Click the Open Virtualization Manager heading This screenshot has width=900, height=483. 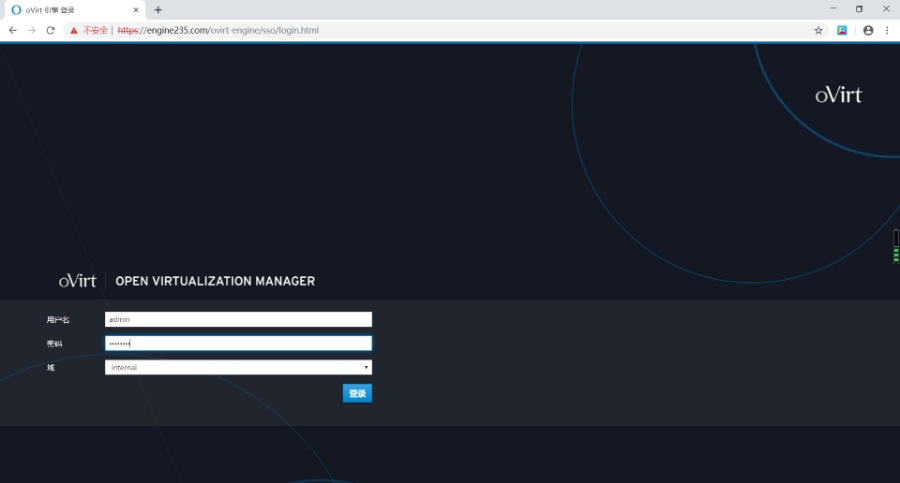(215, 281)
